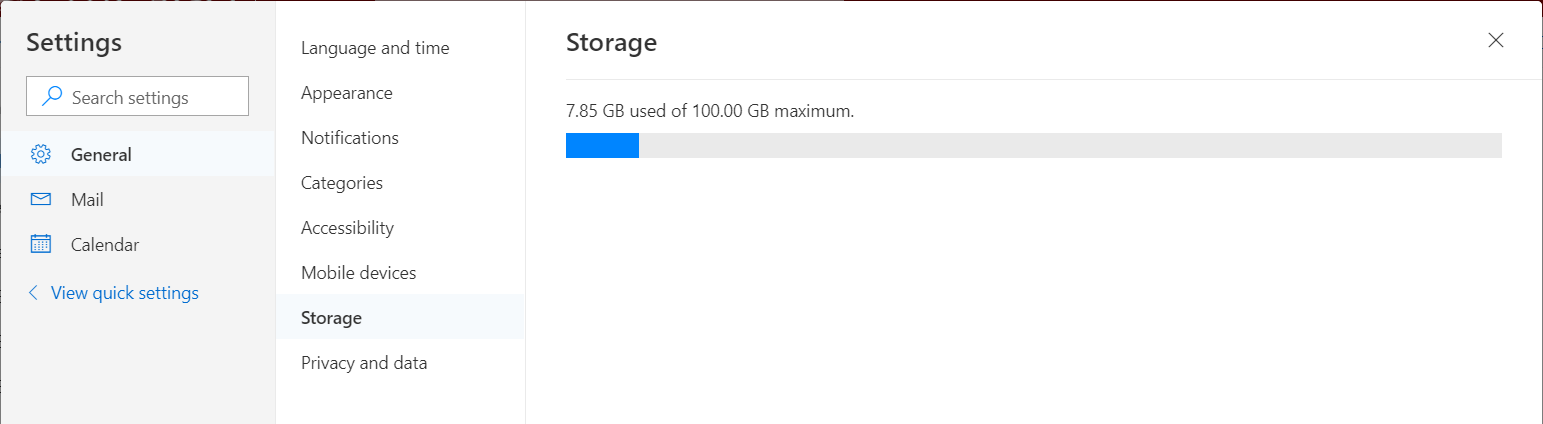Viewport: 1543px width, 424px height.
Task: Click the Calendar grid icon in sidebar
Action: tap(41, 245)
